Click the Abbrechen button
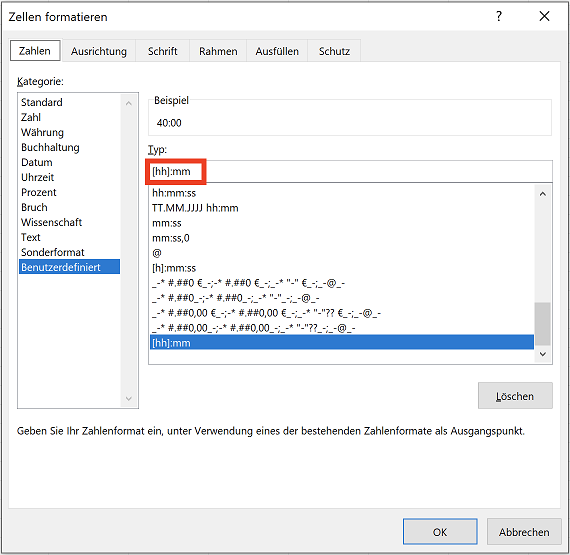This screenshot has height=555, width=570. pos(524,532)
